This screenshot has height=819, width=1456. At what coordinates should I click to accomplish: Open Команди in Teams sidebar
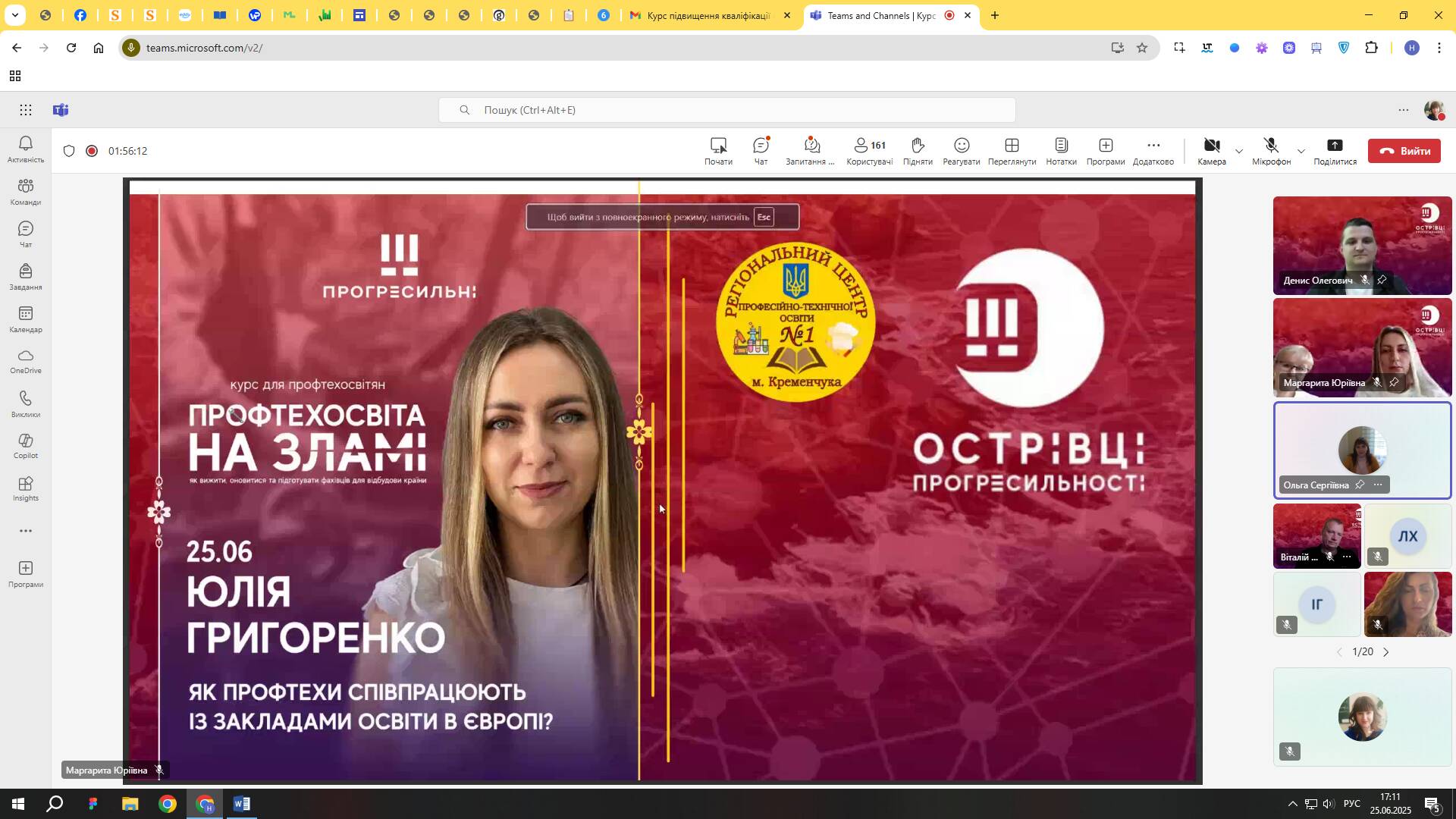[x=26, y=192]
